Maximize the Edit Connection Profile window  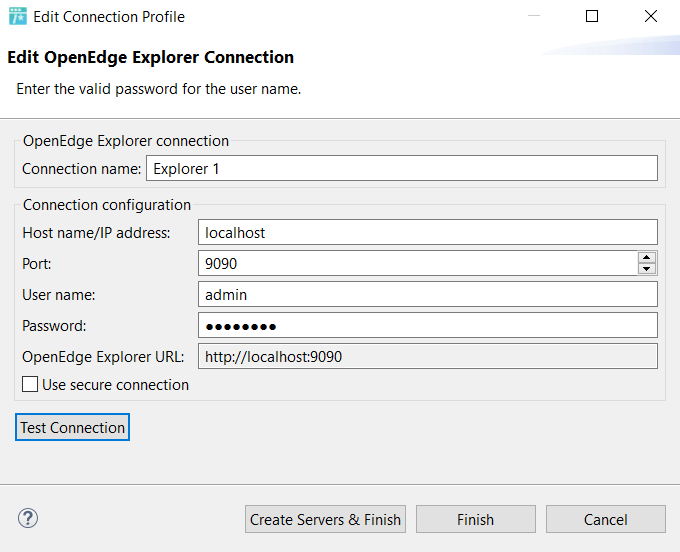[592, 16]
